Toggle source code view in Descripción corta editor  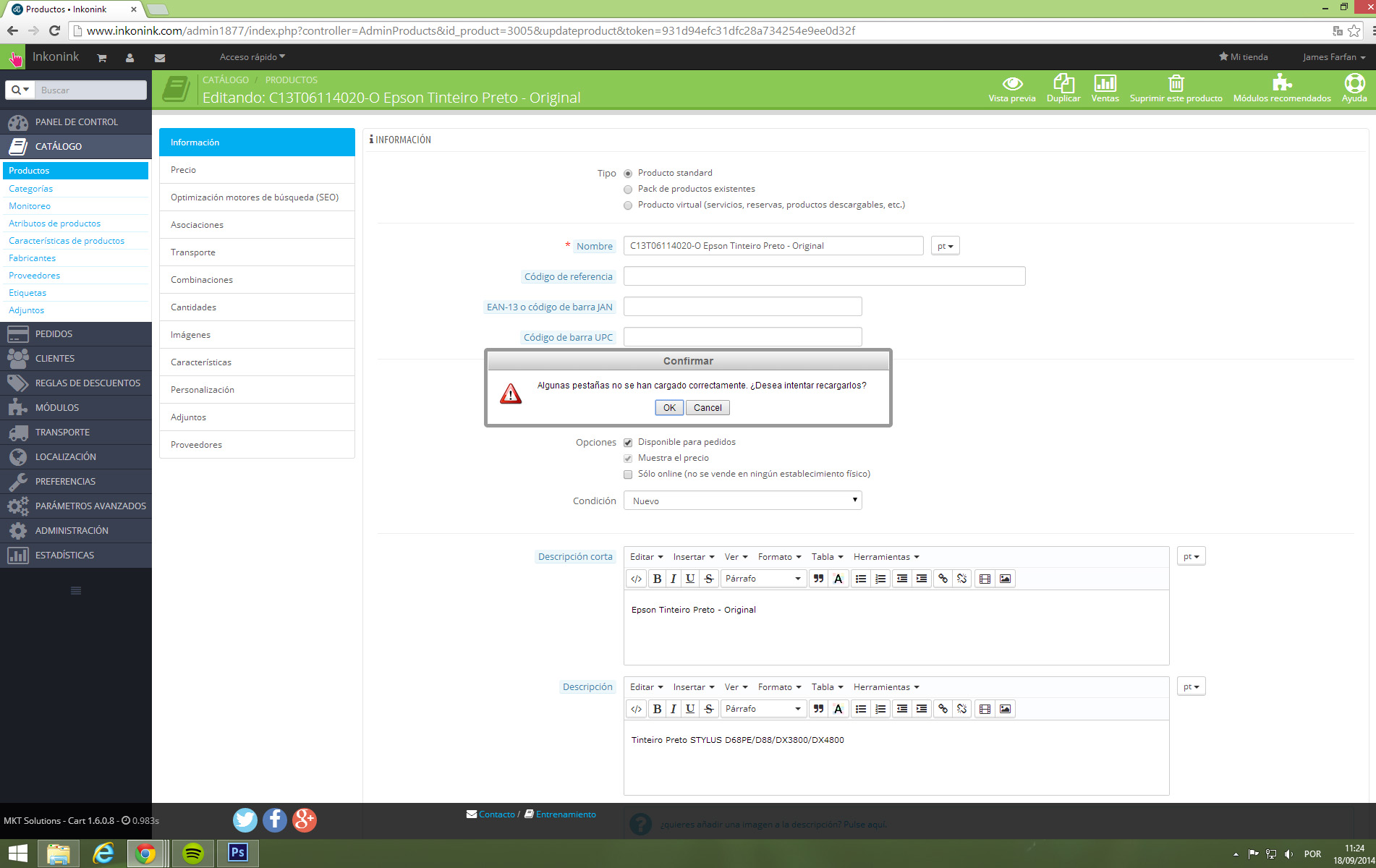[x=636, y=579]
